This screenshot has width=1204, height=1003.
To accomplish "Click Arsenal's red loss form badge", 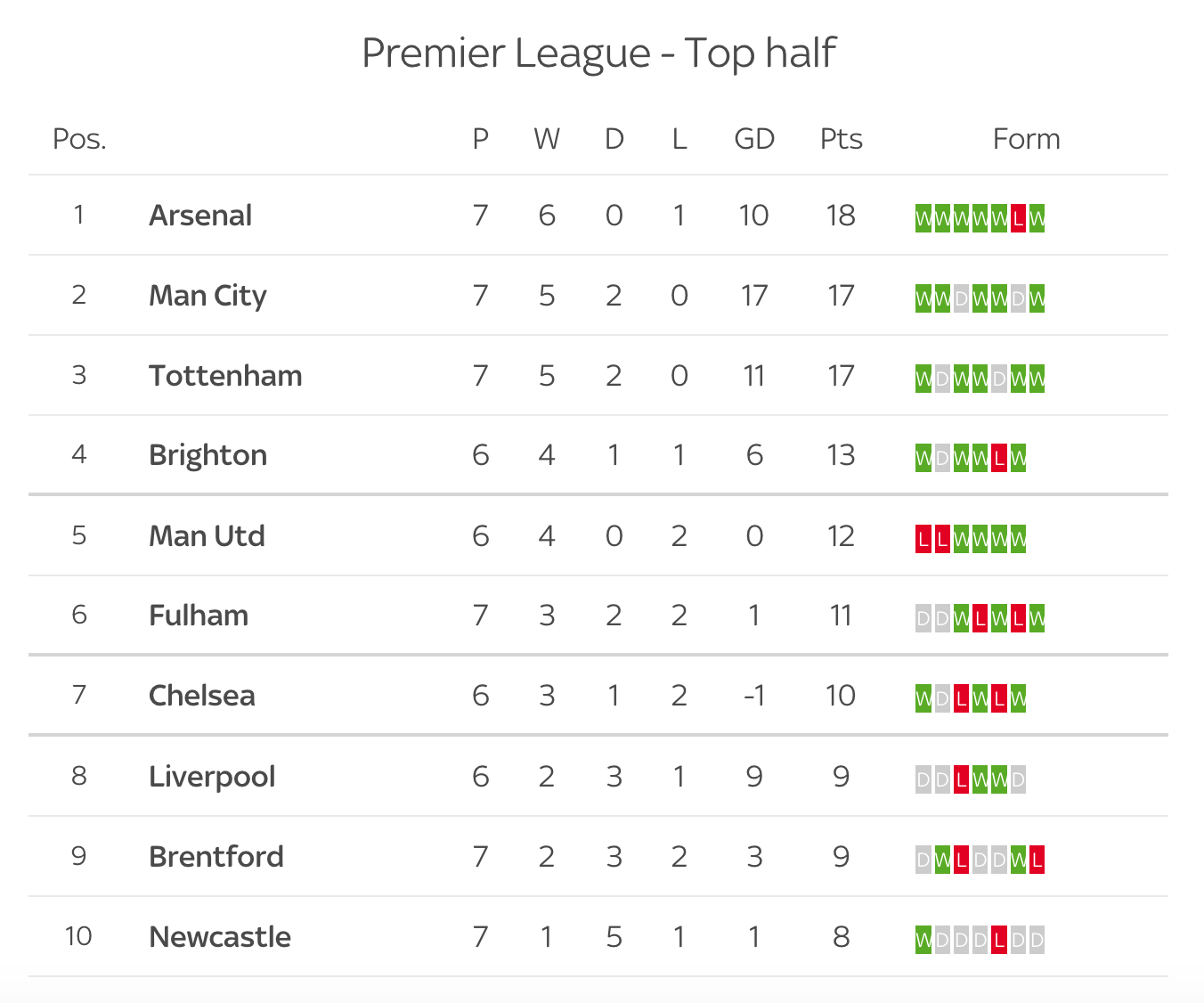I will click(x=1018, y=218).
